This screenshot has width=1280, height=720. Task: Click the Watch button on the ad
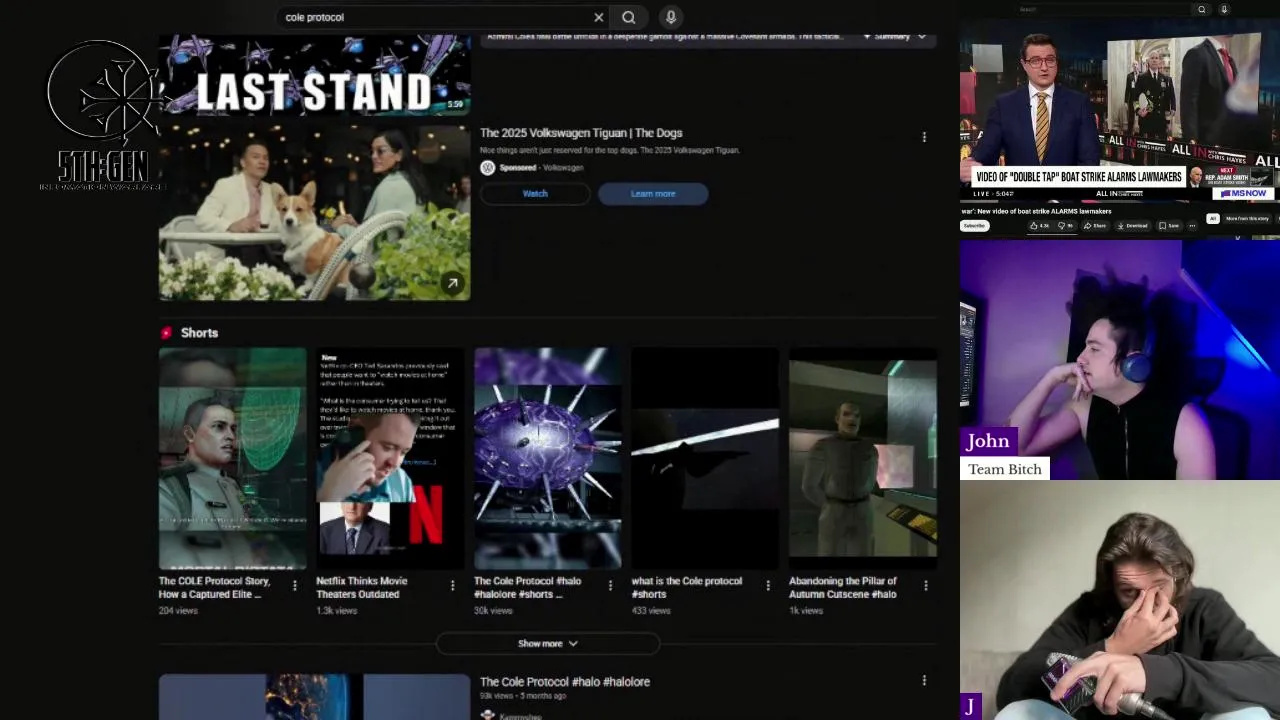click(535, 194)
